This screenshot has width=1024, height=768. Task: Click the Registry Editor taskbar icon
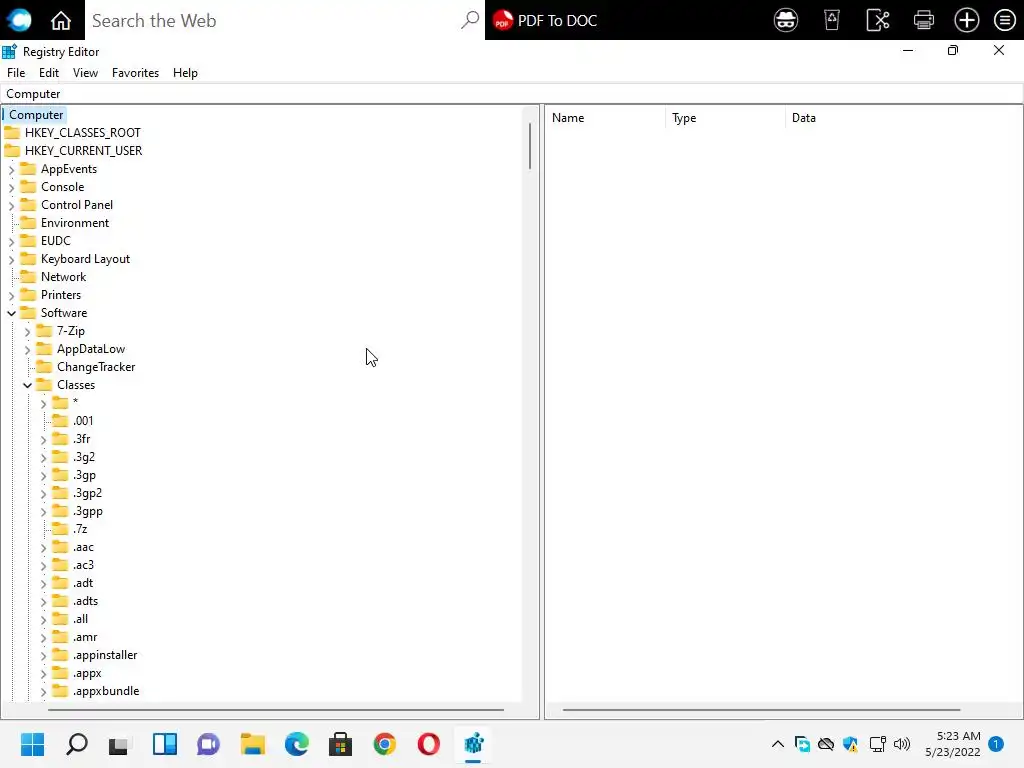tap(473, 744)
